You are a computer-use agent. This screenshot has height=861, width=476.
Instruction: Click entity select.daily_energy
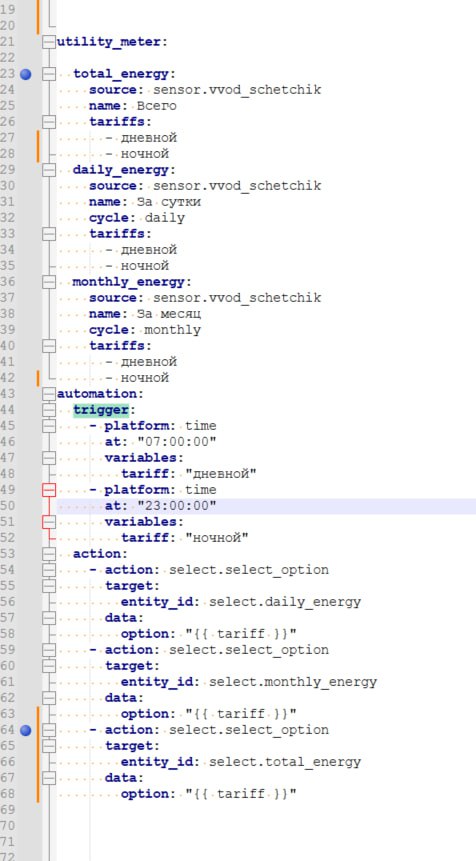pos(285,602)
